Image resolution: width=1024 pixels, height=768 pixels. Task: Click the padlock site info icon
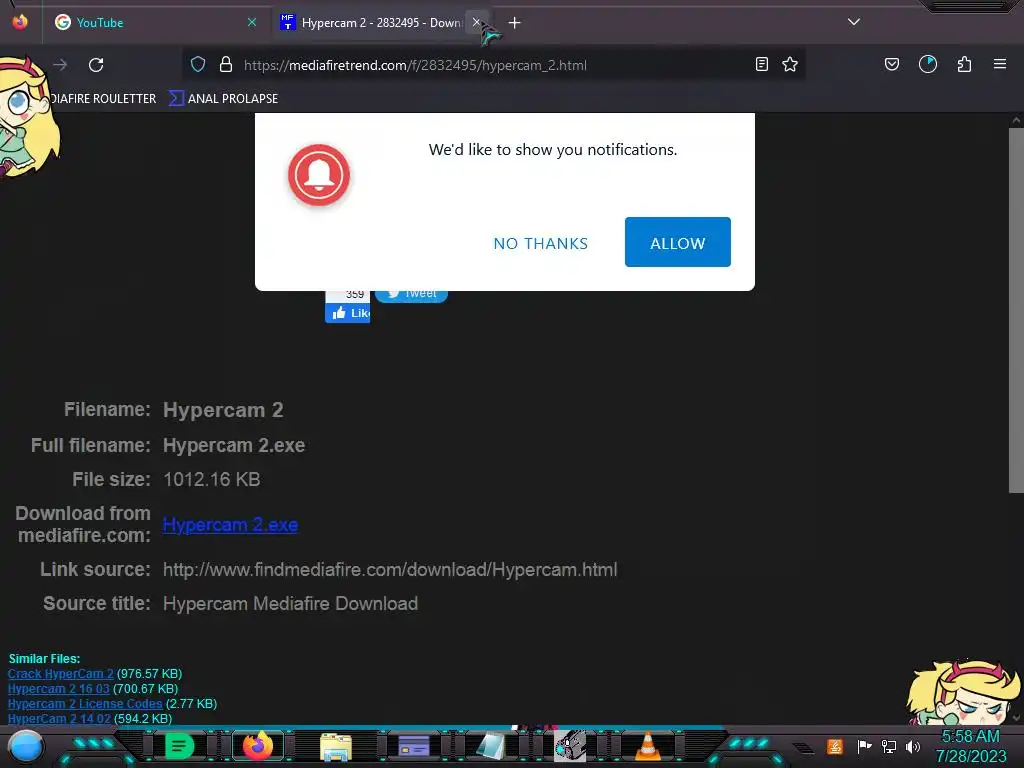[226, 64]
